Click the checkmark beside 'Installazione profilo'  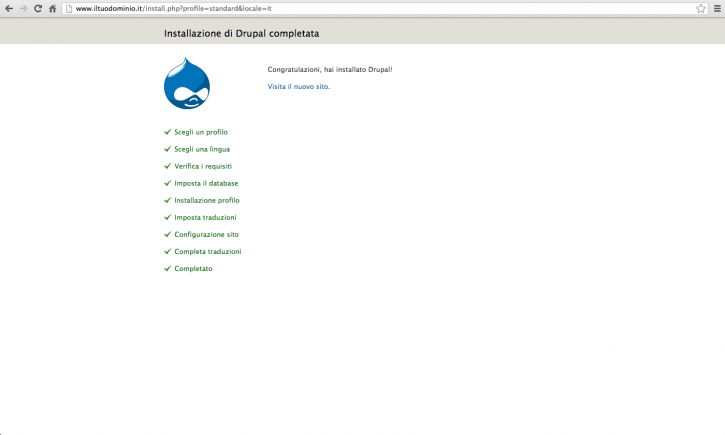[167, 200]
